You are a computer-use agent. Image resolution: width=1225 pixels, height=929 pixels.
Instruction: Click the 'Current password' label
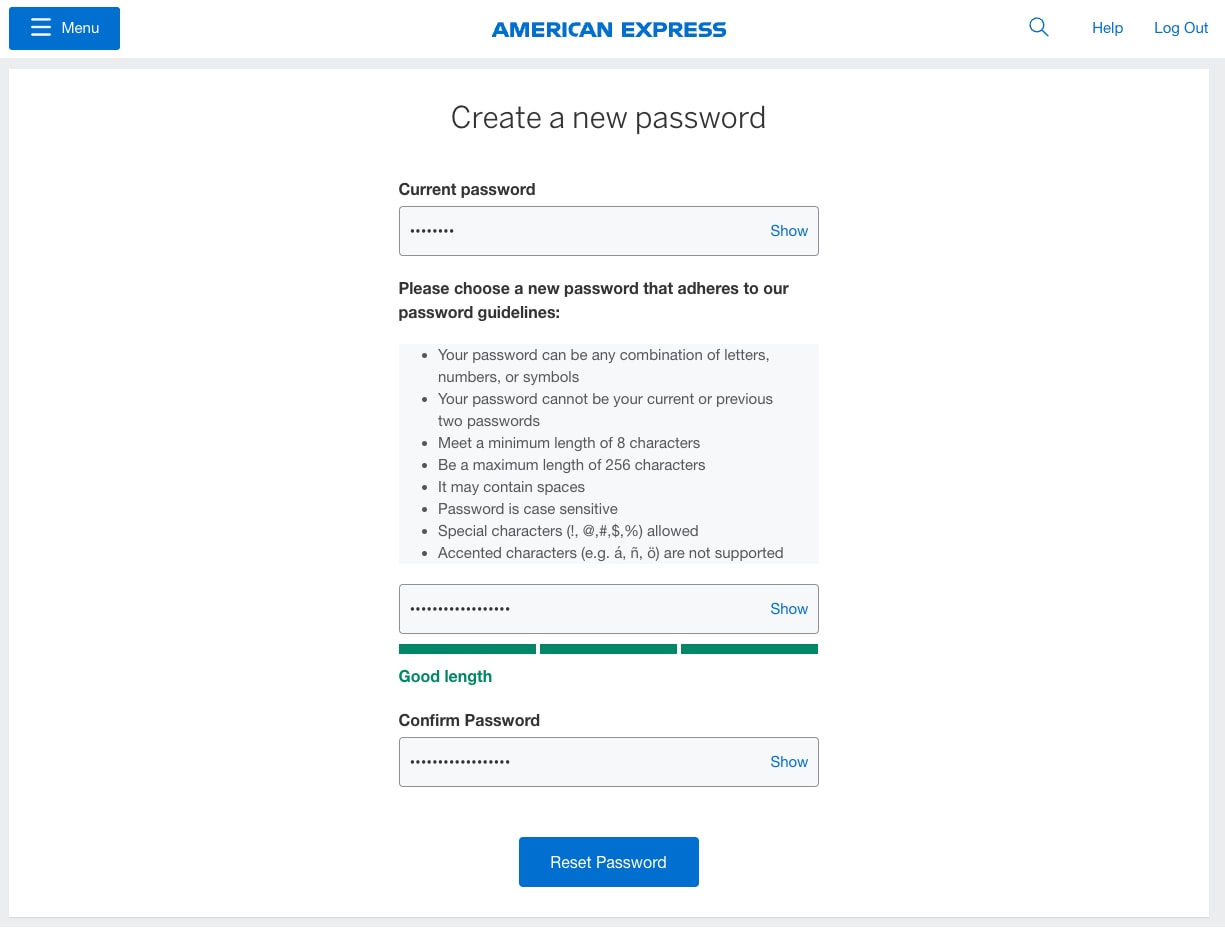[466, 189]
